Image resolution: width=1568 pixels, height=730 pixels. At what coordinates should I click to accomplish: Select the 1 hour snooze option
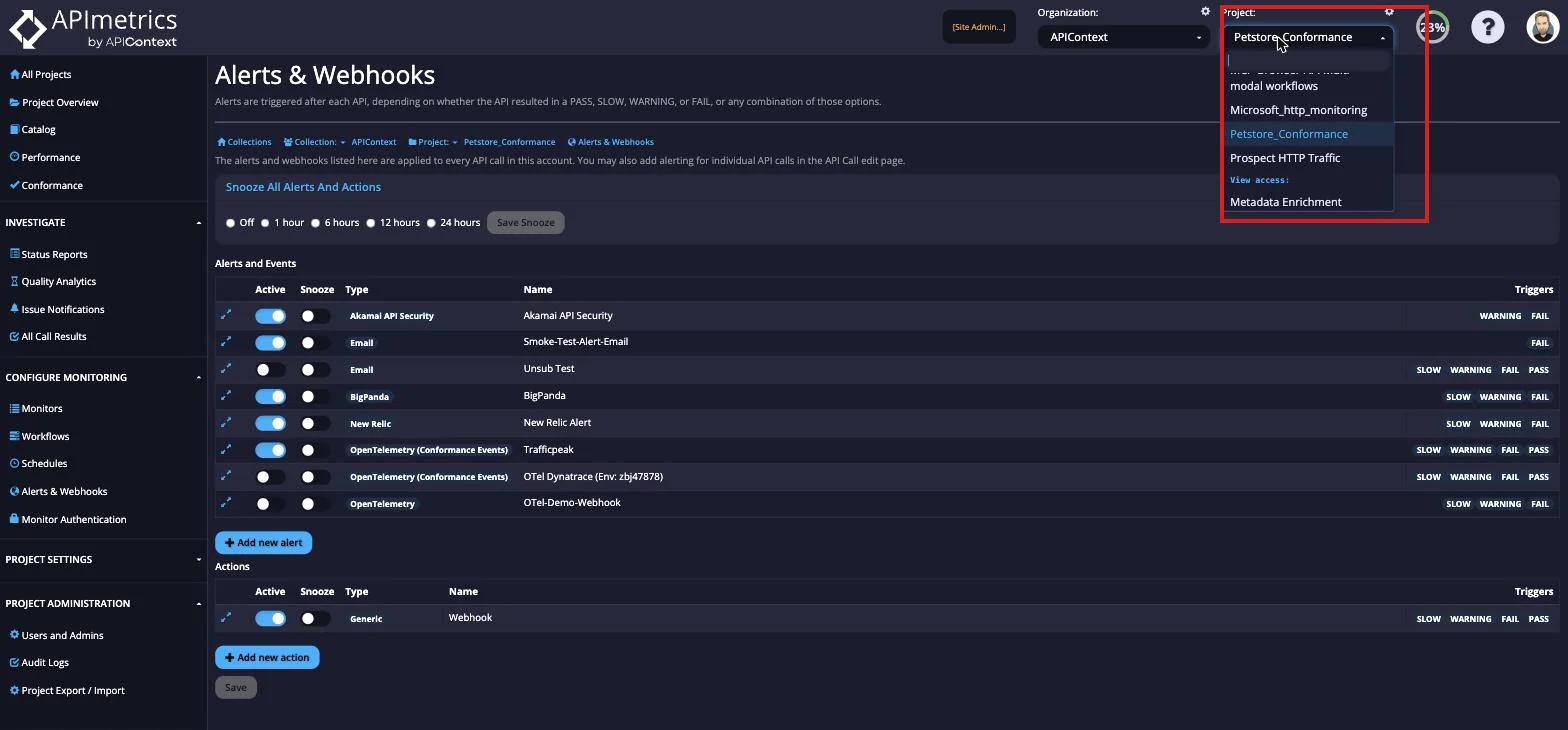pyautogui.click(x=265, y=223)
